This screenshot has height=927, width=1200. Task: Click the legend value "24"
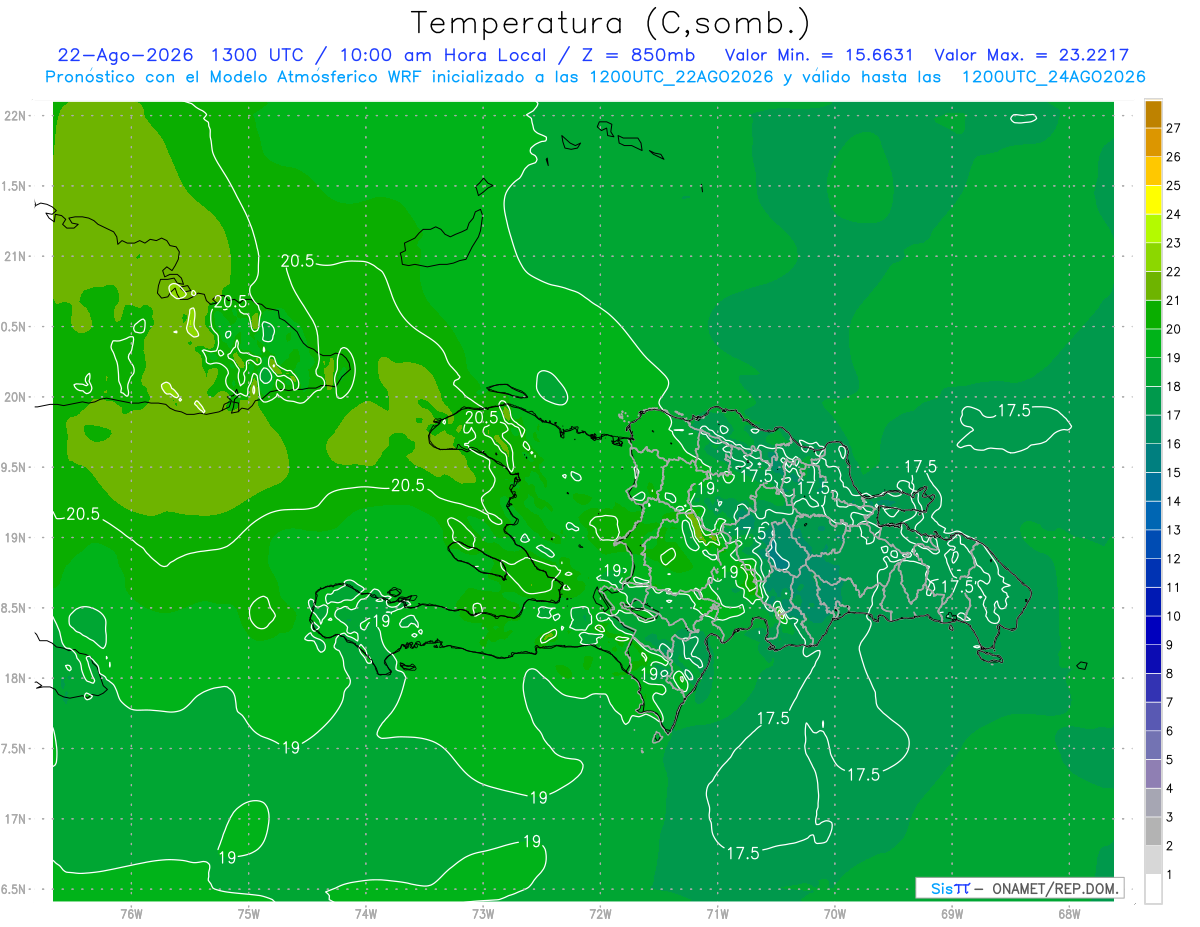(x=1173, y=214)
